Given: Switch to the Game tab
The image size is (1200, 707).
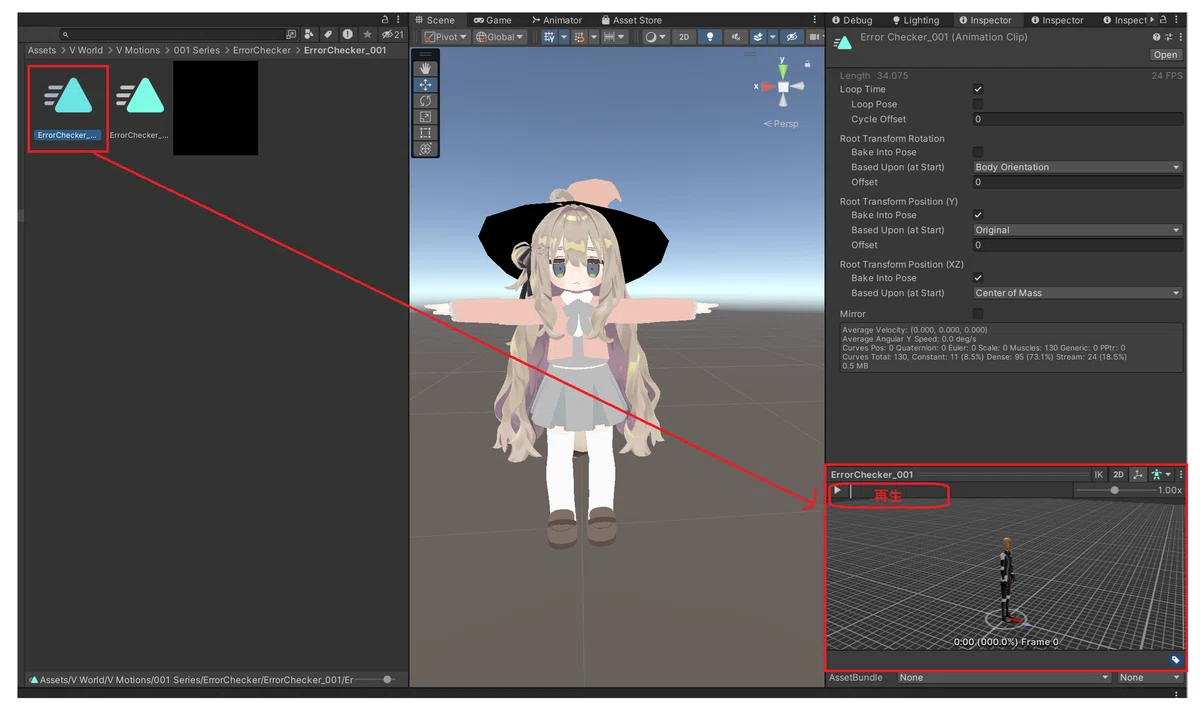Looking at the screenshot, I should pyautogui.click(x=493, y=20).
